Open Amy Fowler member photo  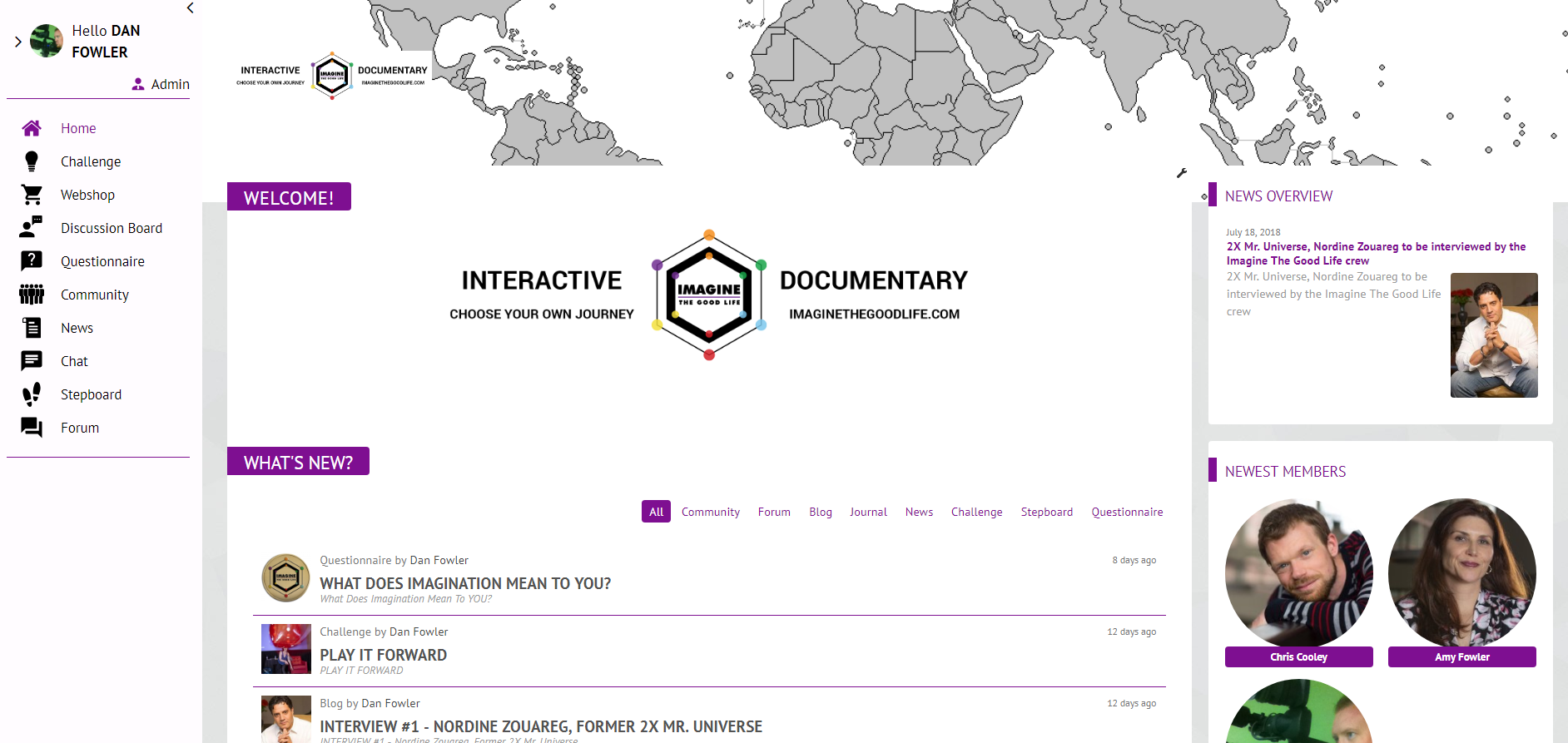point(1461,572)
